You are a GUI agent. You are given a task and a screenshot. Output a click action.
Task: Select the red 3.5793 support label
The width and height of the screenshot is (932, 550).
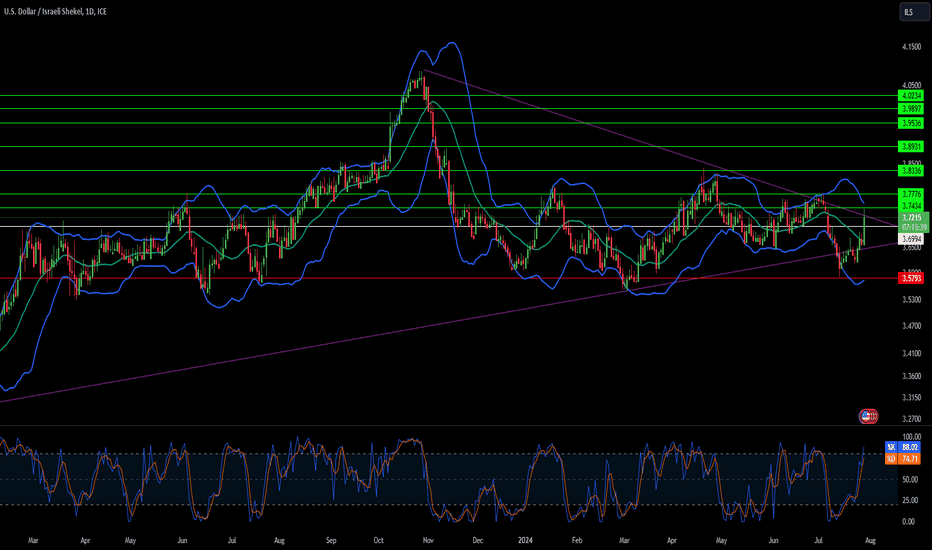tap(911, 278)
